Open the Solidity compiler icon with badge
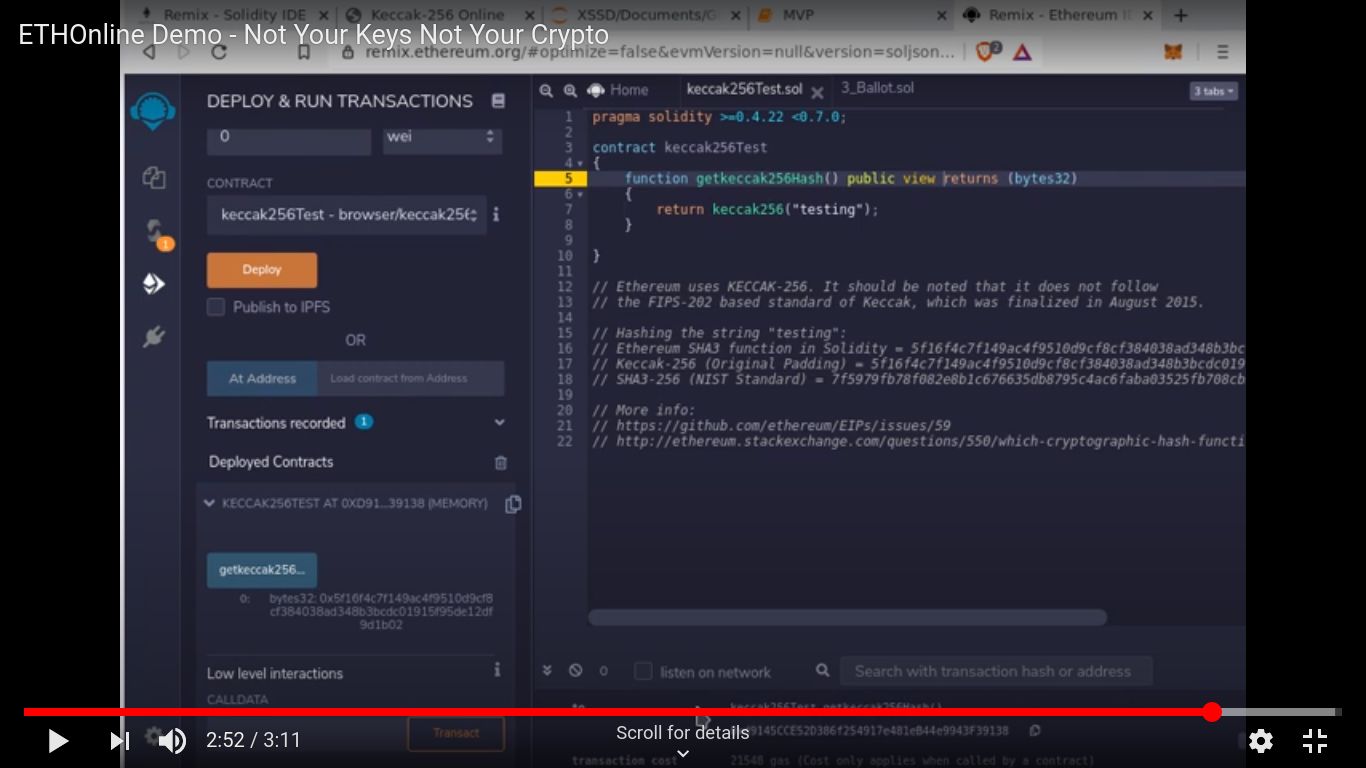Screen dimensions: 1366x768 click(x=156, y=234)
